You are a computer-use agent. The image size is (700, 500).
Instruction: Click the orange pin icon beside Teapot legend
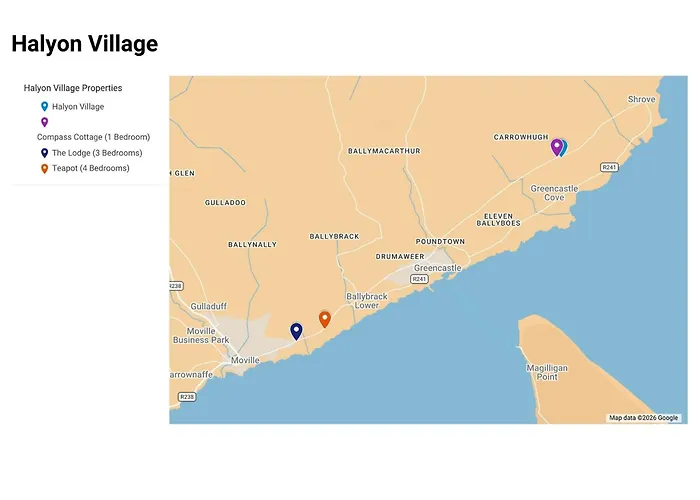[45, 169]
